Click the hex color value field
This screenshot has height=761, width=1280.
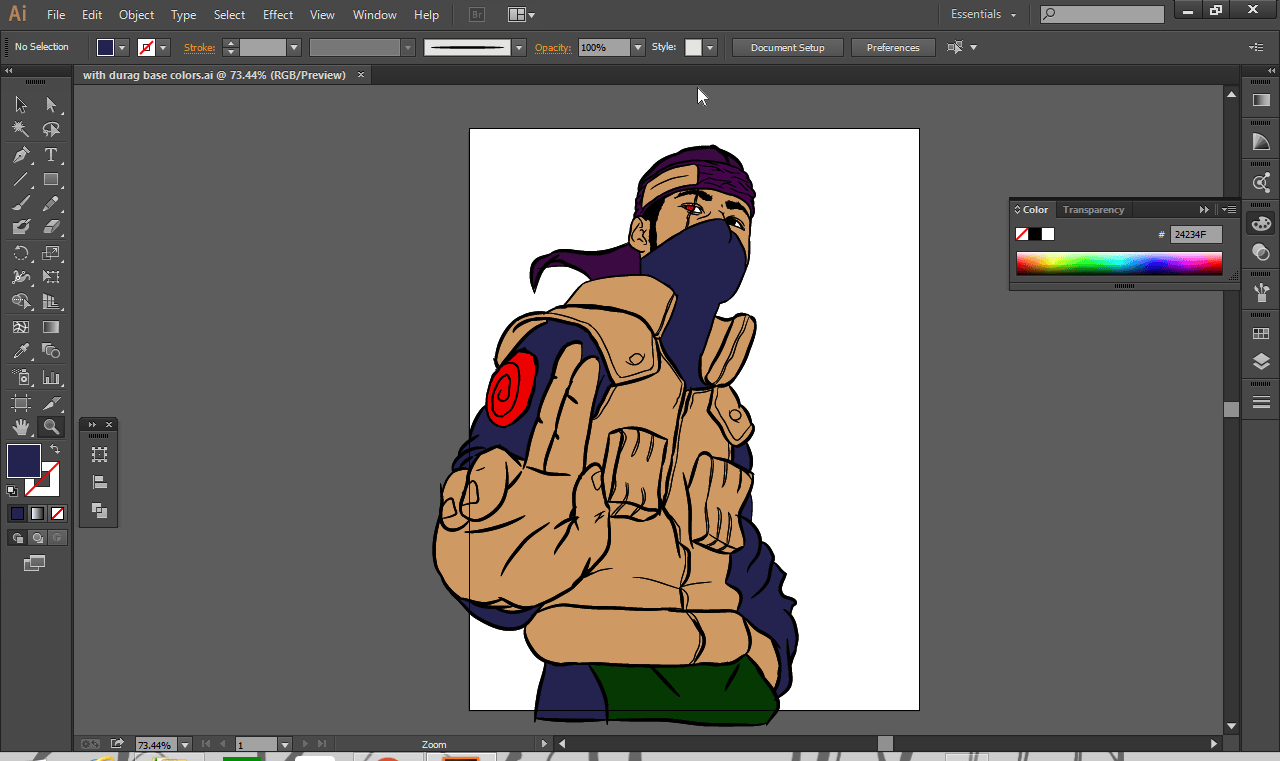[x=1196, y=235]
